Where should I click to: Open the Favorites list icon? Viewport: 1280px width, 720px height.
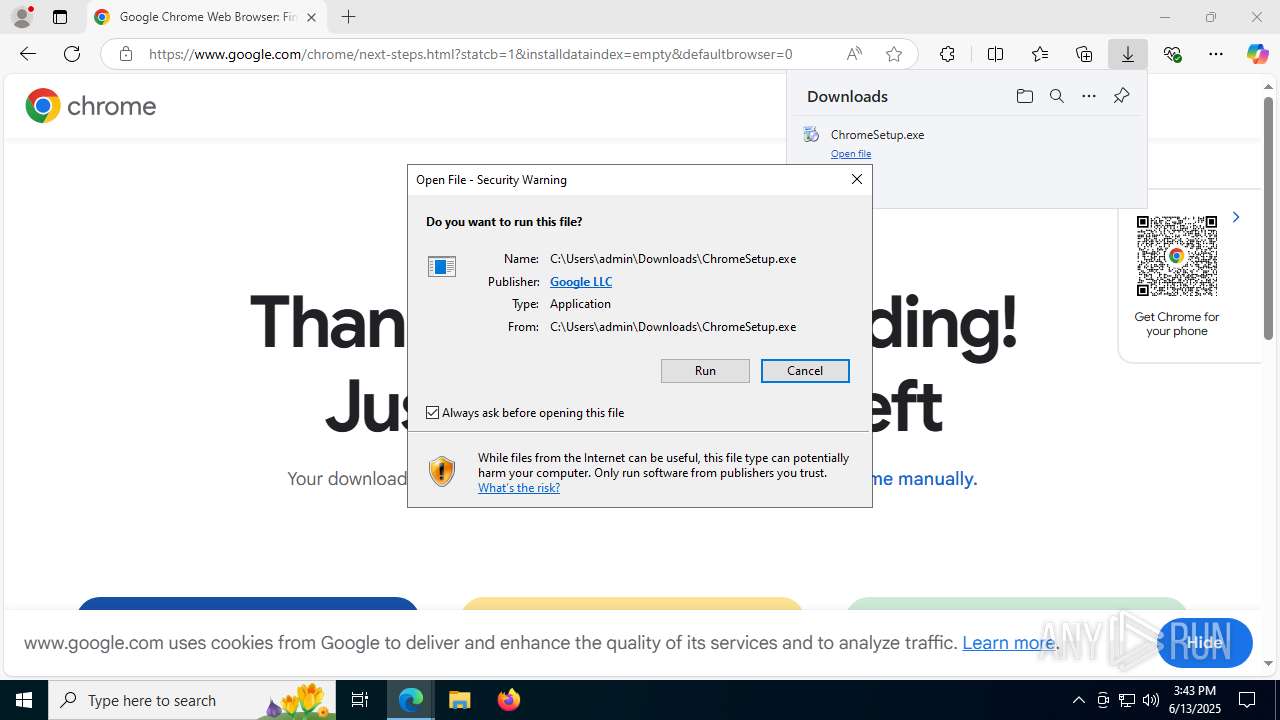click(1040, 54)
